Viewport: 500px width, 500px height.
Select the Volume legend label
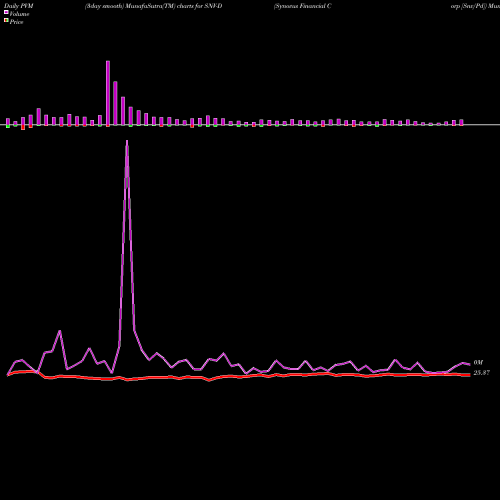(19, 14)
